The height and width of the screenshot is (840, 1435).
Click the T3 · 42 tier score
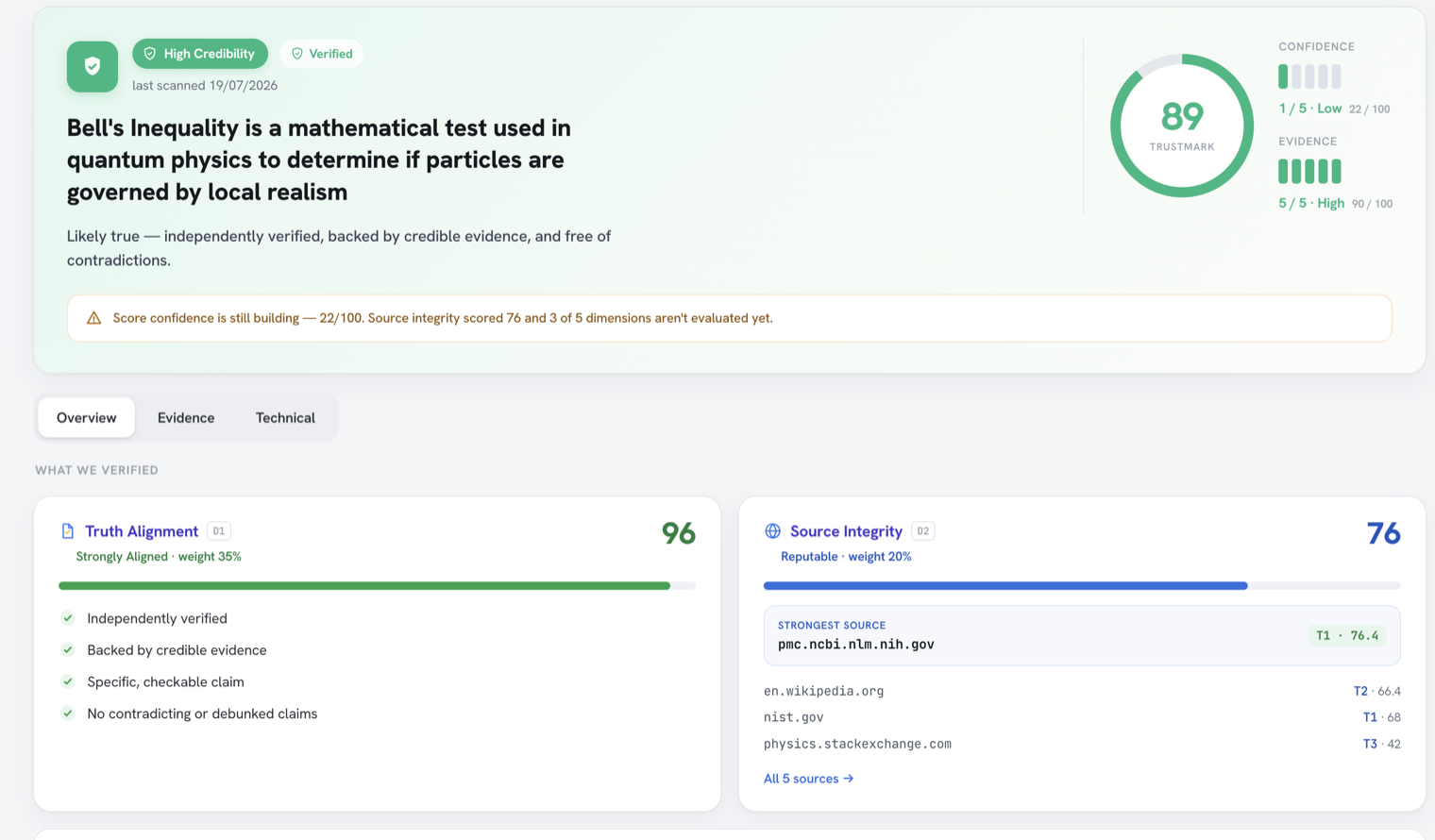1381,744
